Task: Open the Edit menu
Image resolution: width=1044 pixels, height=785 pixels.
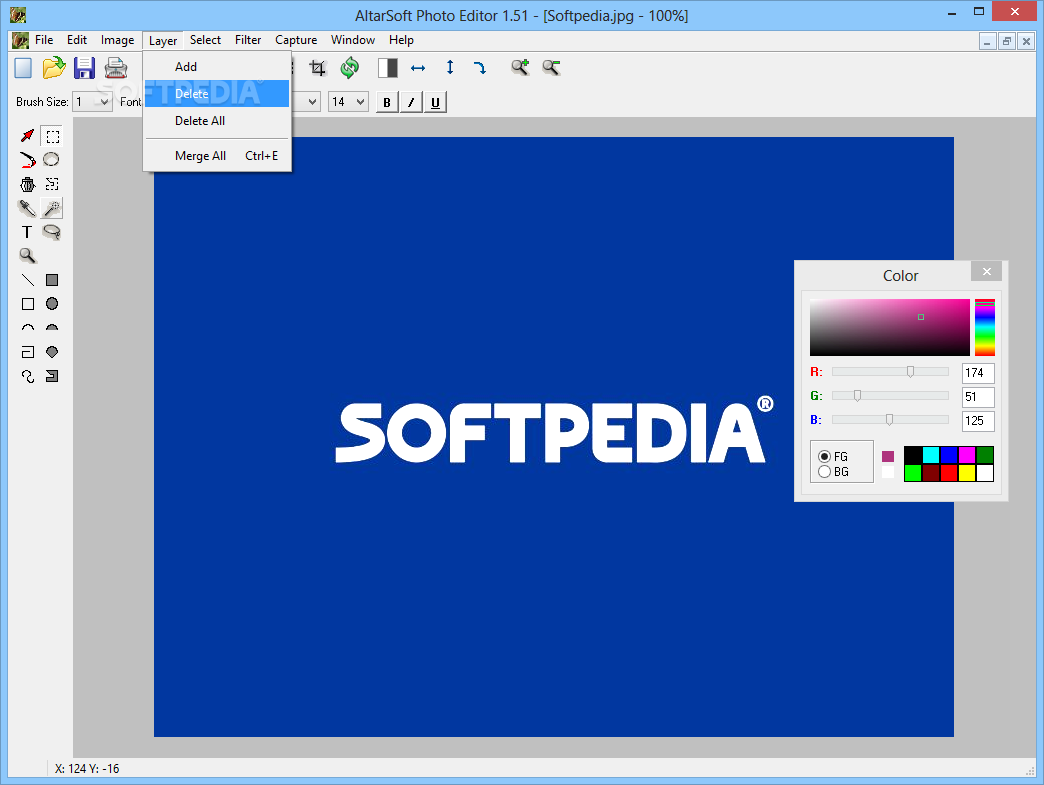Action: coord(77,40)
